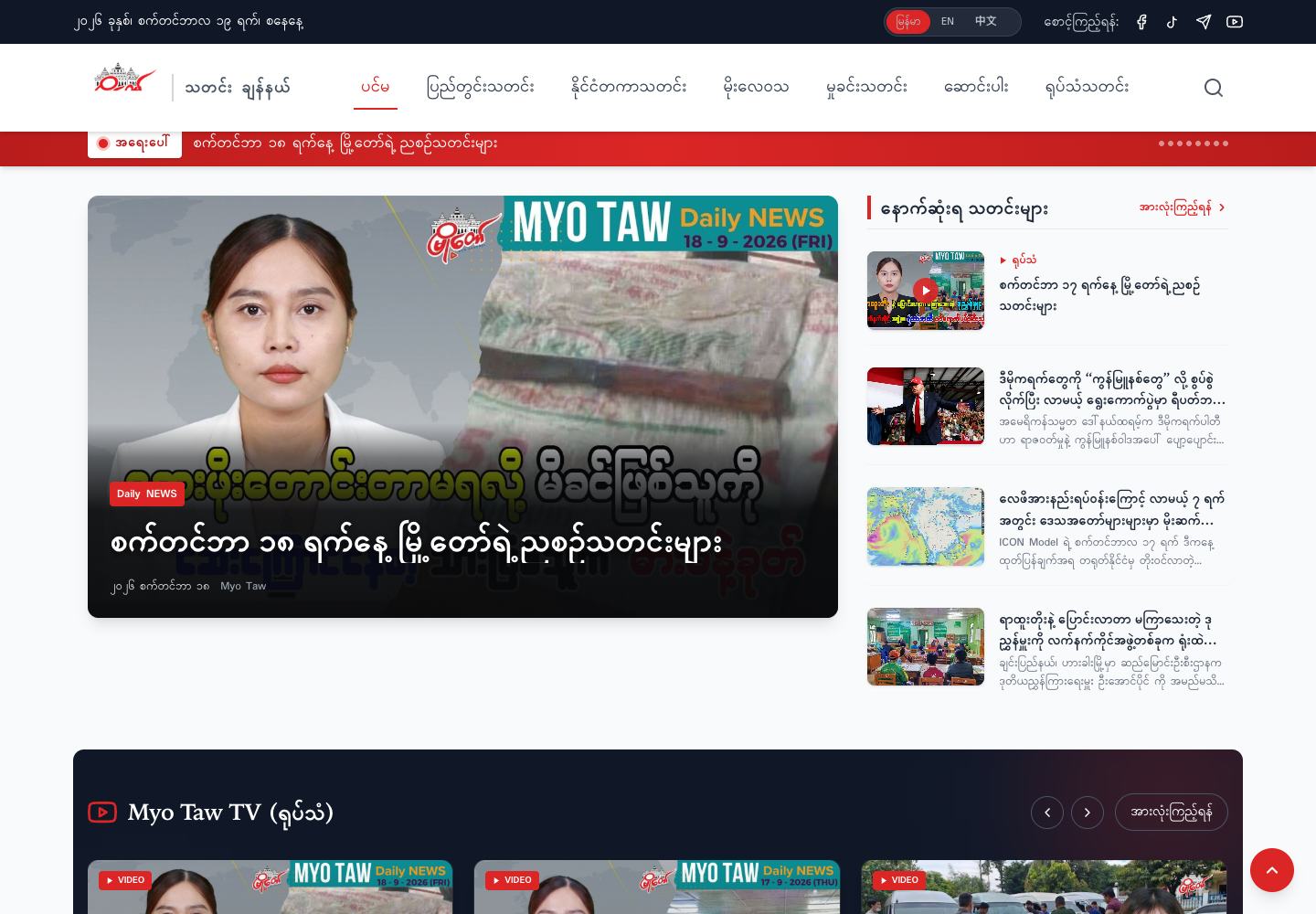This screenshot has height=914, width=1316.
Task: View all latest news link
Action: tap(1182, 208)
